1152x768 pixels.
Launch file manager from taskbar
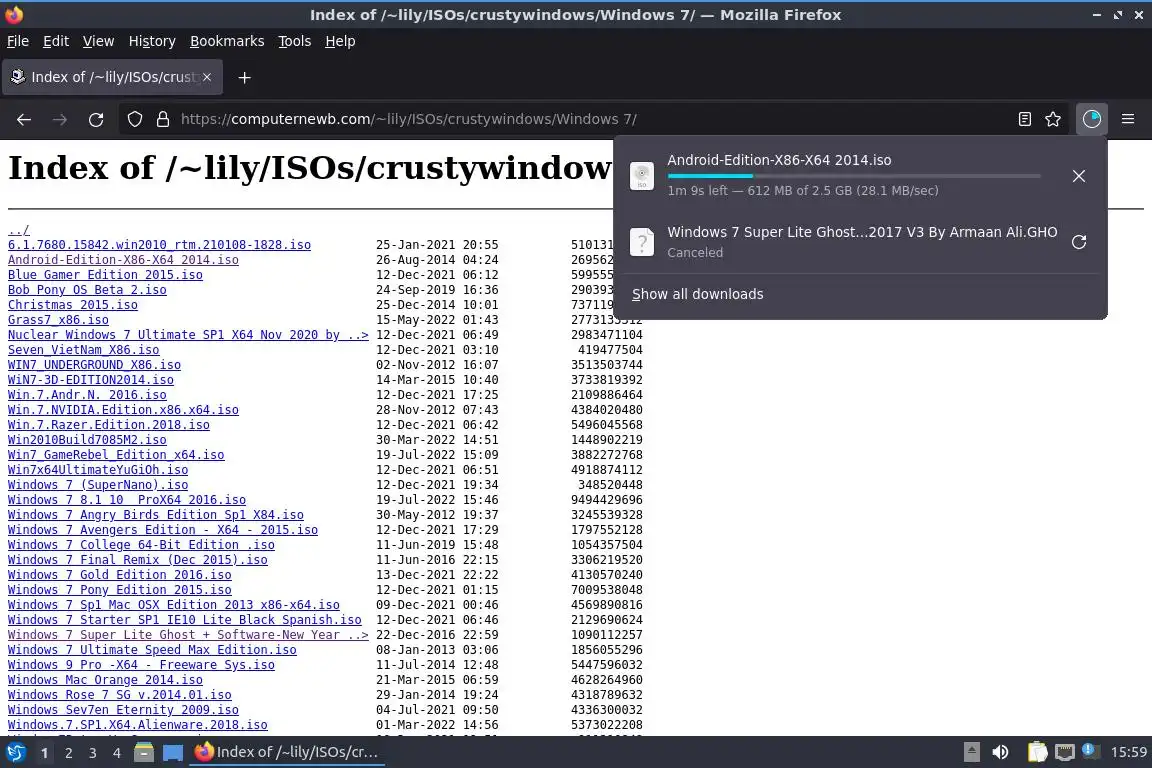[x=144, y=752]
